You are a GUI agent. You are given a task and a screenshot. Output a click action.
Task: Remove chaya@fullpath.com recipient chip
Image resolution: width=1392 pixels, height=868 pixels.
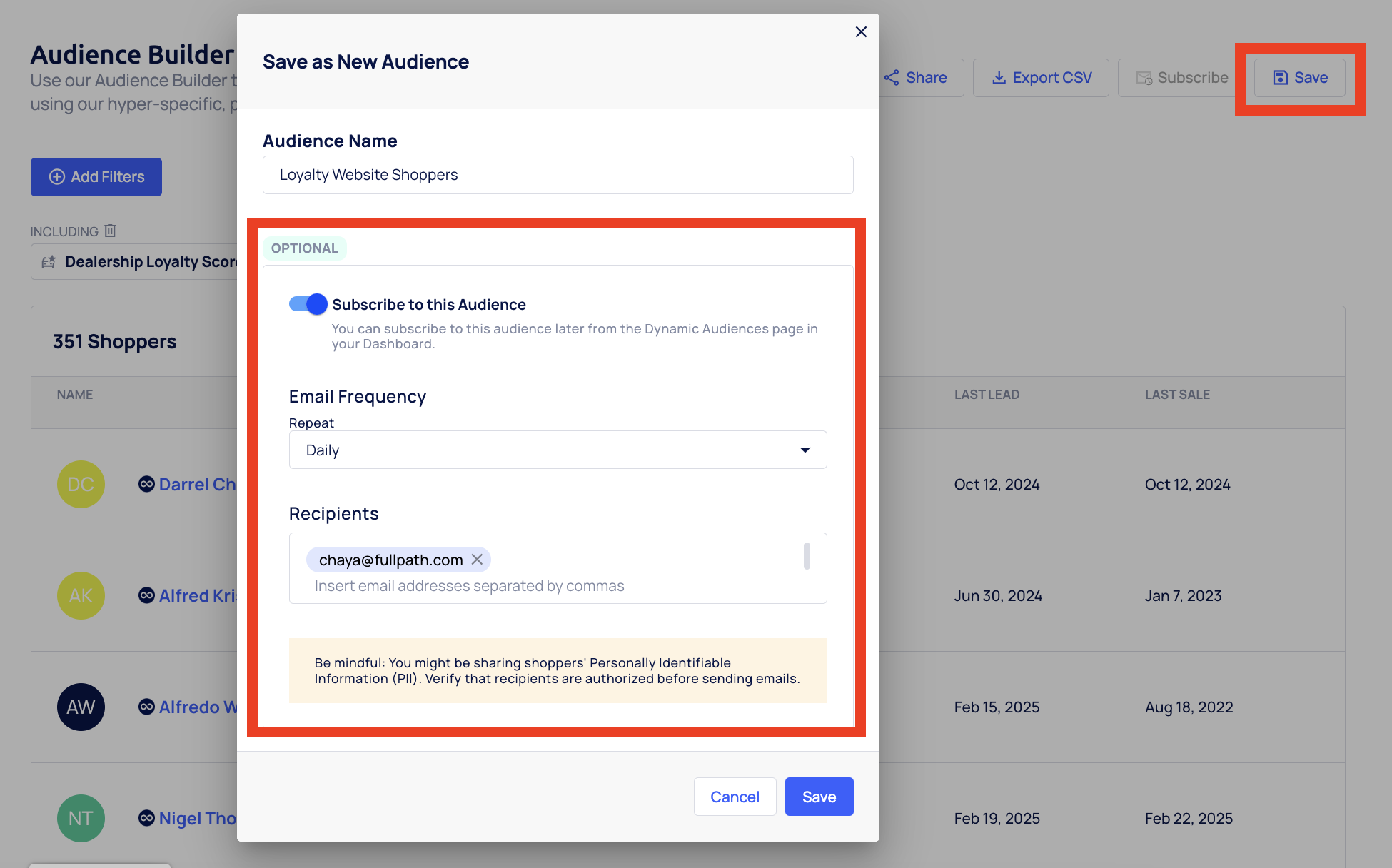[477, 560]
